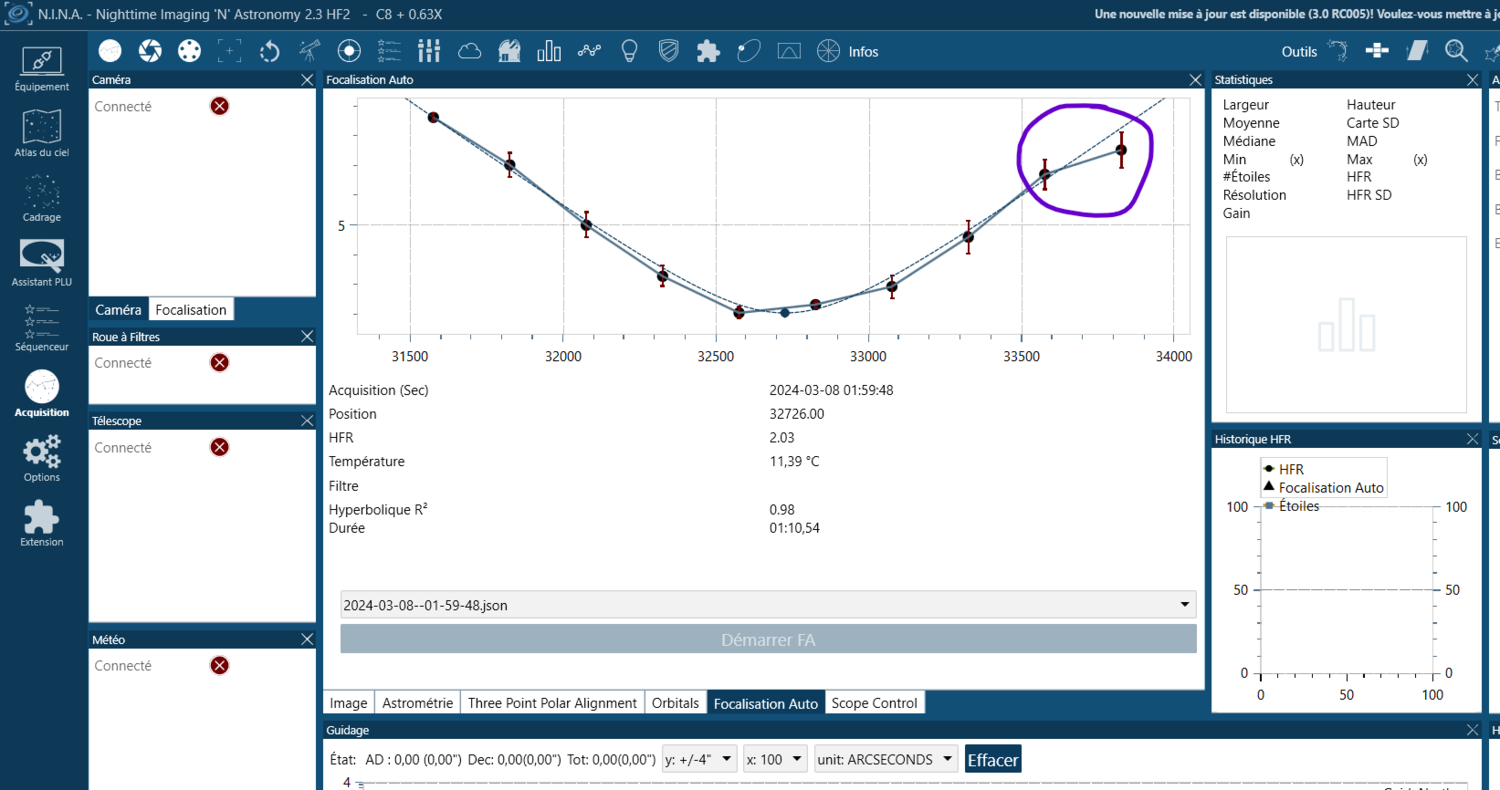Click the Infos toolbar label
This screenshot has height=790, width=1500.
(x=863, y=52)
